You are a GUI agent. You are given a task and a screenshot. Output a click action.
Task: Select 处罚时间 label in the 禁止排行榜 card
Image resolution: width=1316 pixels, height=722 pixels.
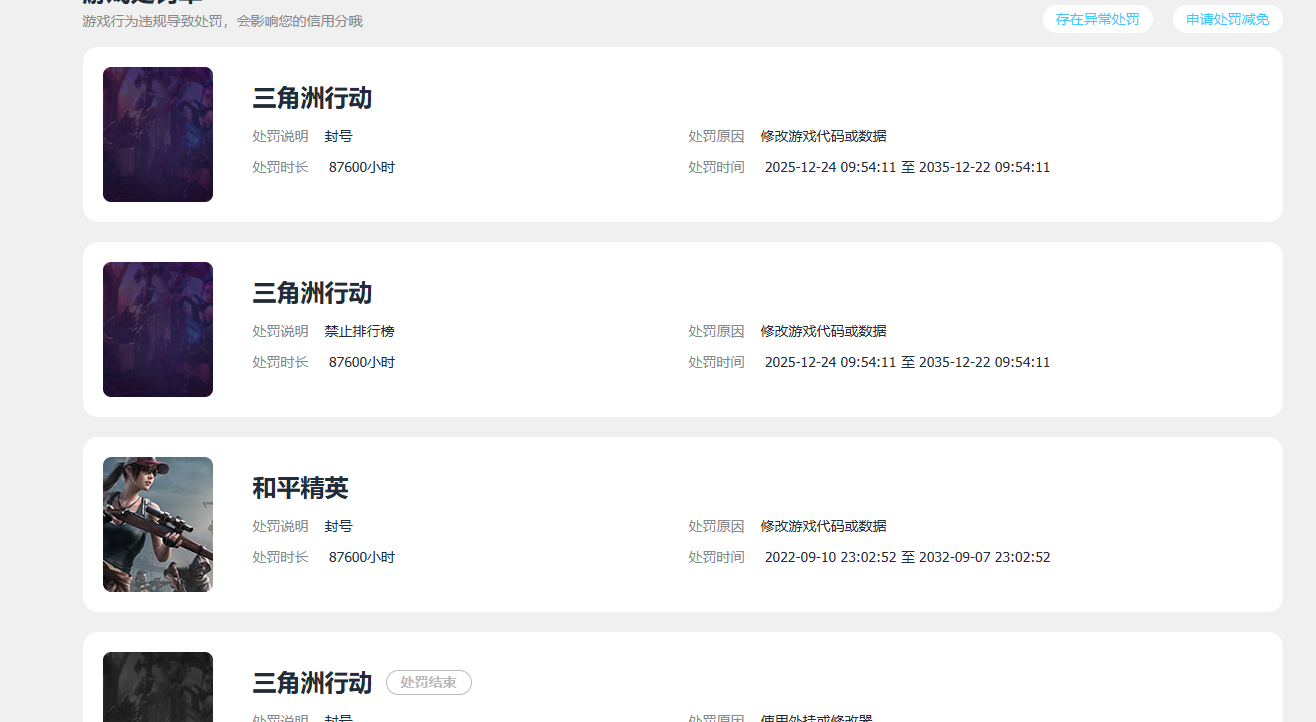(716, 362)
